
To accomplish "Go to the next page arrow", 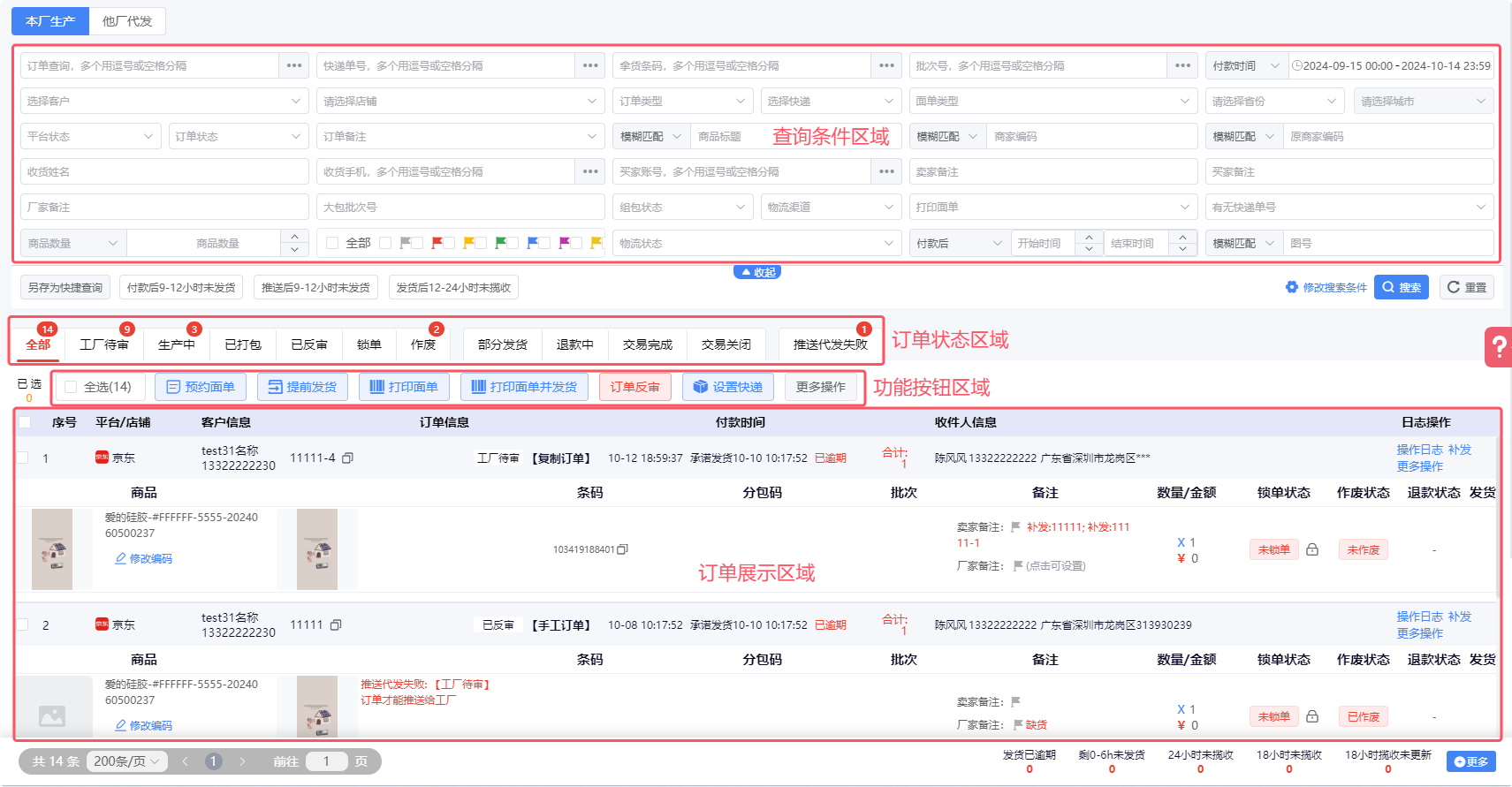I will click(x=242, y=761).
